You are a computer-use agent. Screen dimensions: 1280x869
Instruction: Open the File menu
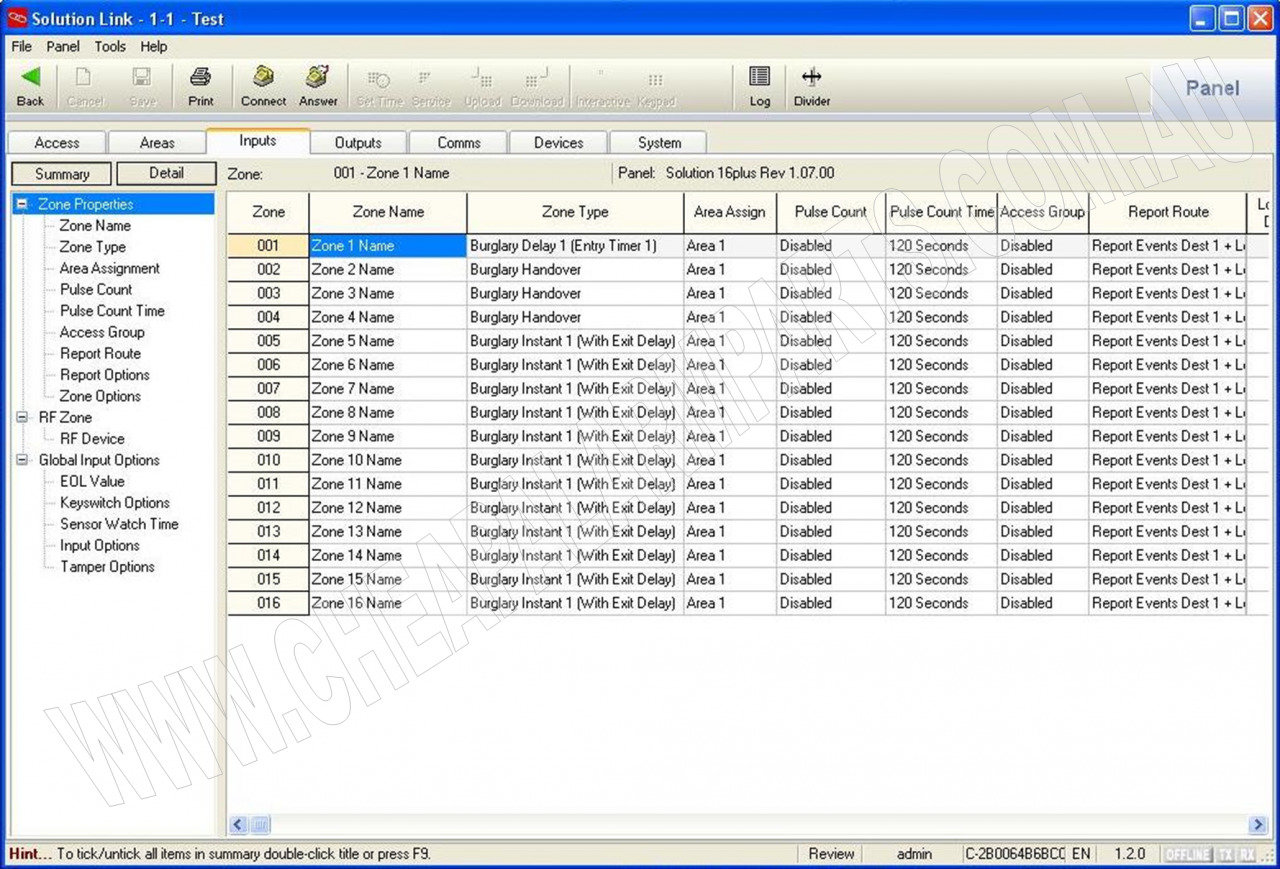(x=21, y=46)
